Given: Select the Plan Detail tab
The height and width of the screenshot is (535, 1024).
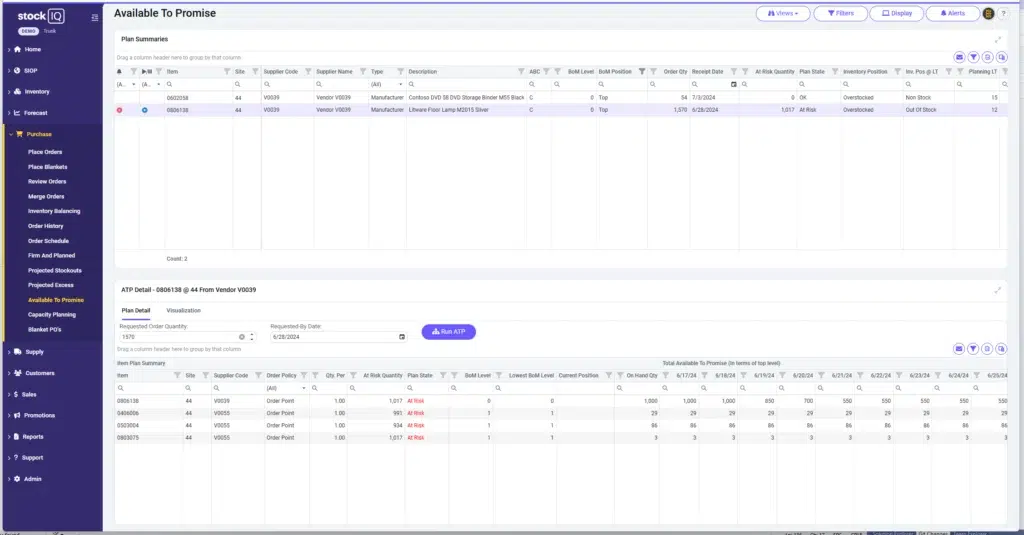Looking at the screenshot, I should click(136, 310).
